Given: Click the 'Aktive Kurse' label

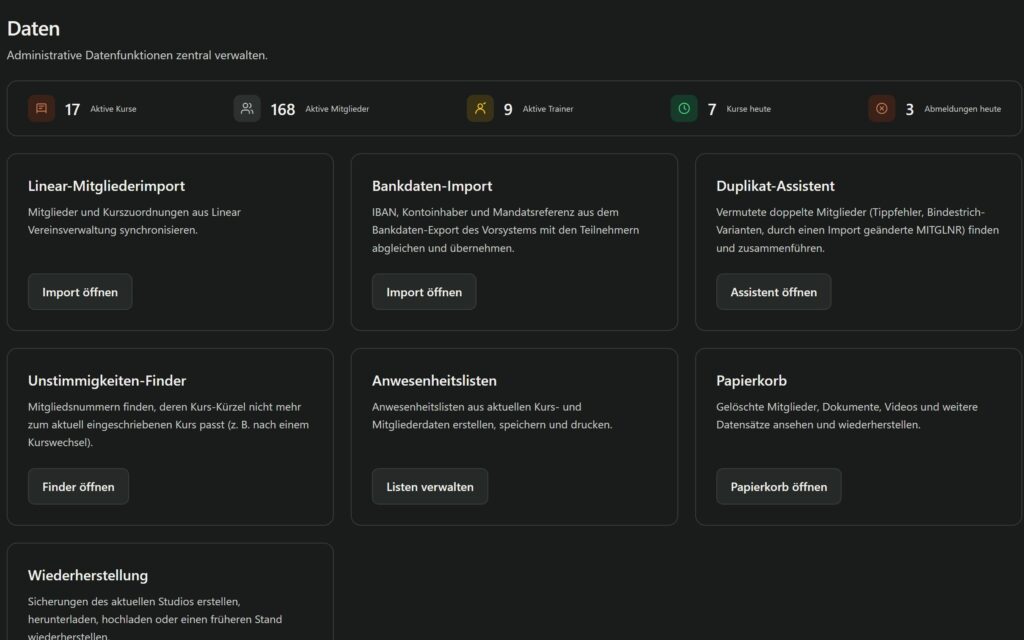Looking at the screenshot, I should 114,109.
